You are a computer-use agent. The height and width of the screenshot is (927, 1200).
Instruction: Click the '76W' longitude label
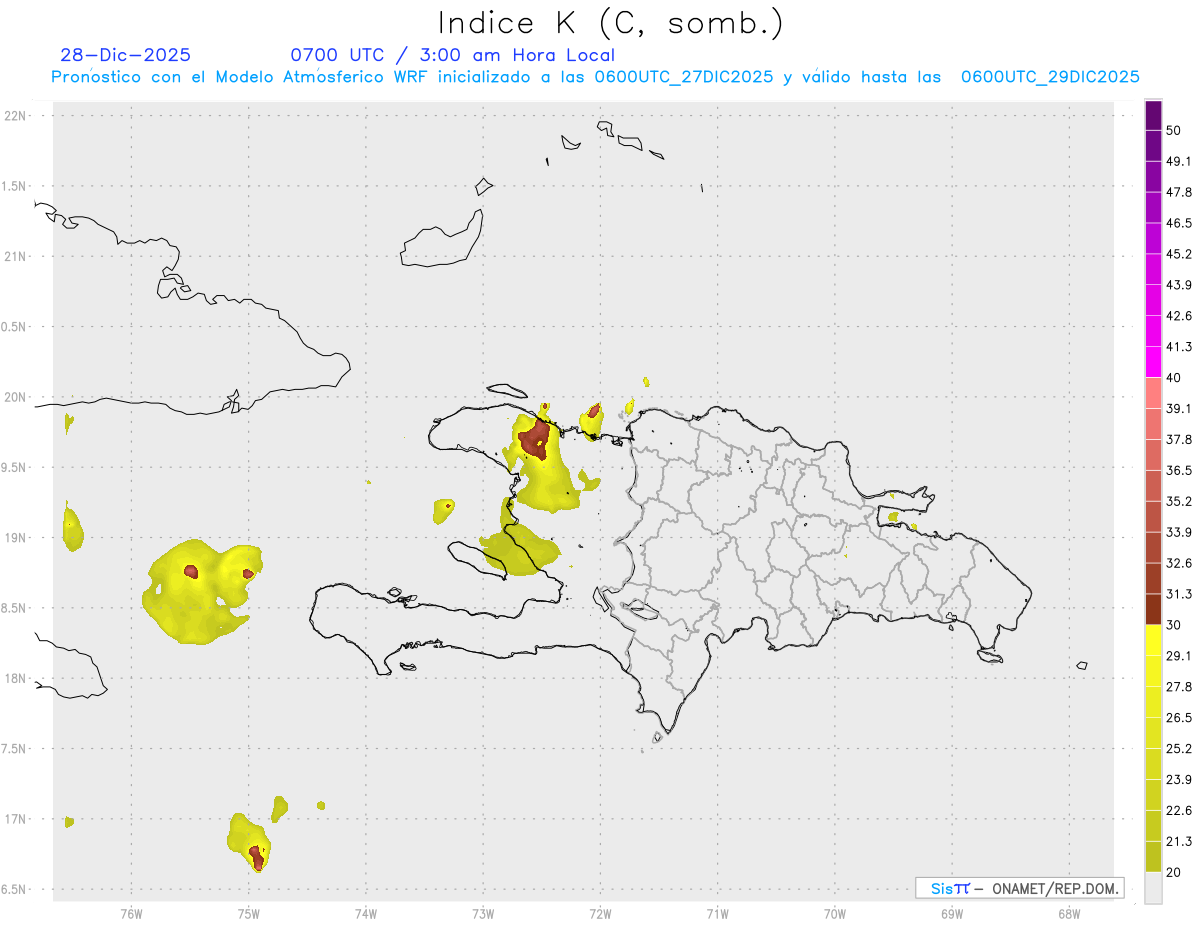[131, 913]
